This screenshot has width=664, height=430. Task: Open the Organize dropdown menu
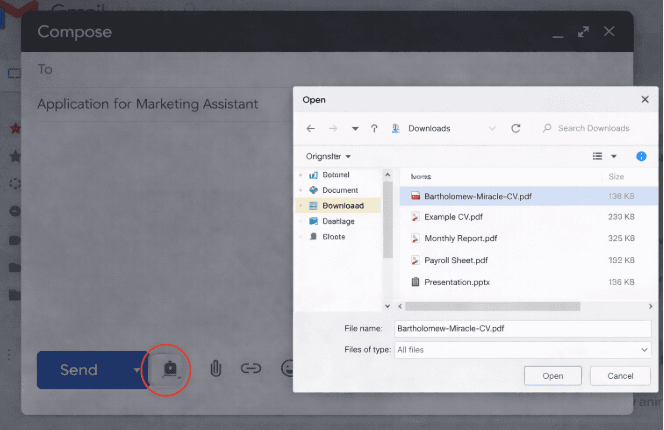(328, 157)
